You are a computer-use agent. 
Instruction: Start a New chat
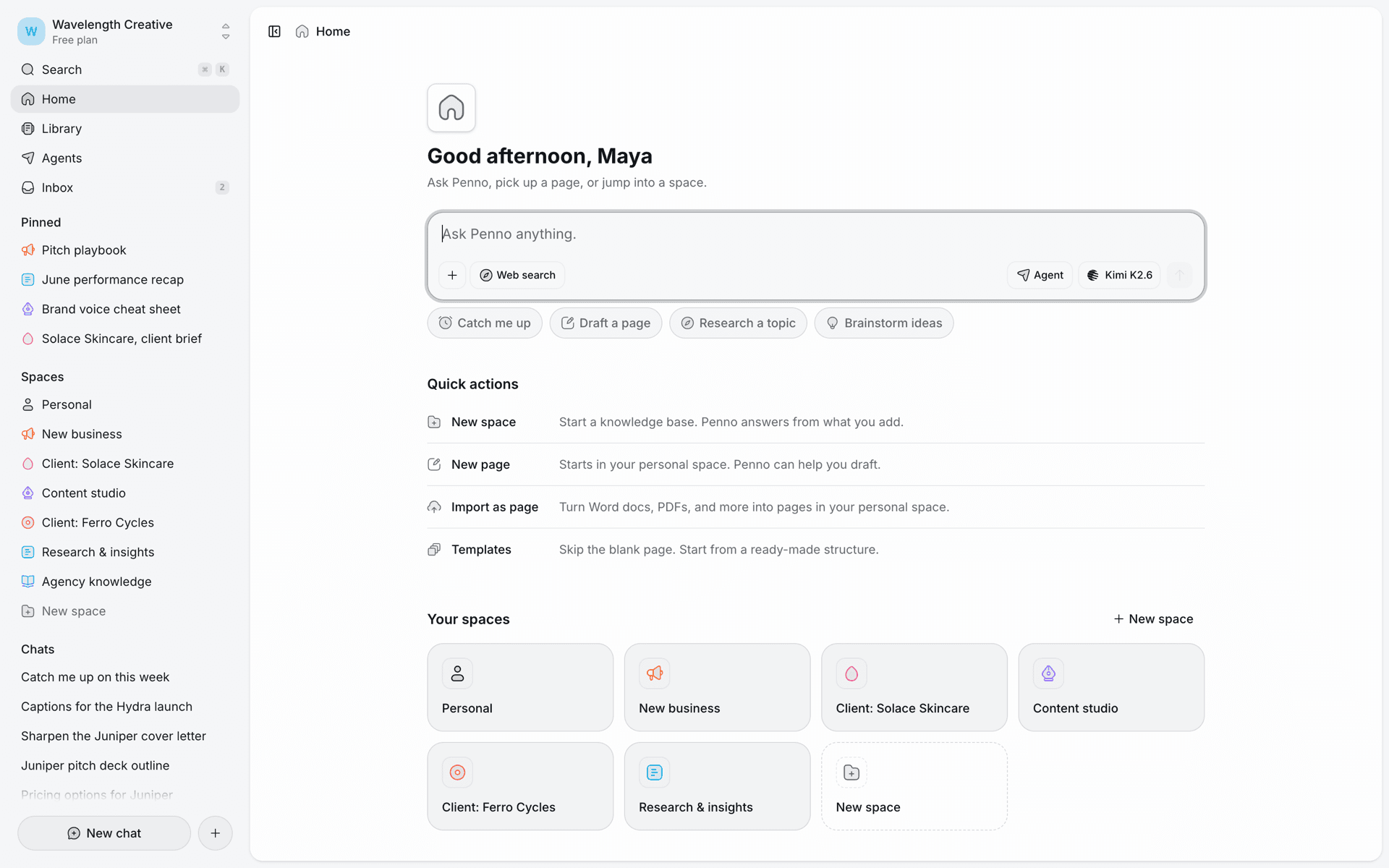pos(104,833)
